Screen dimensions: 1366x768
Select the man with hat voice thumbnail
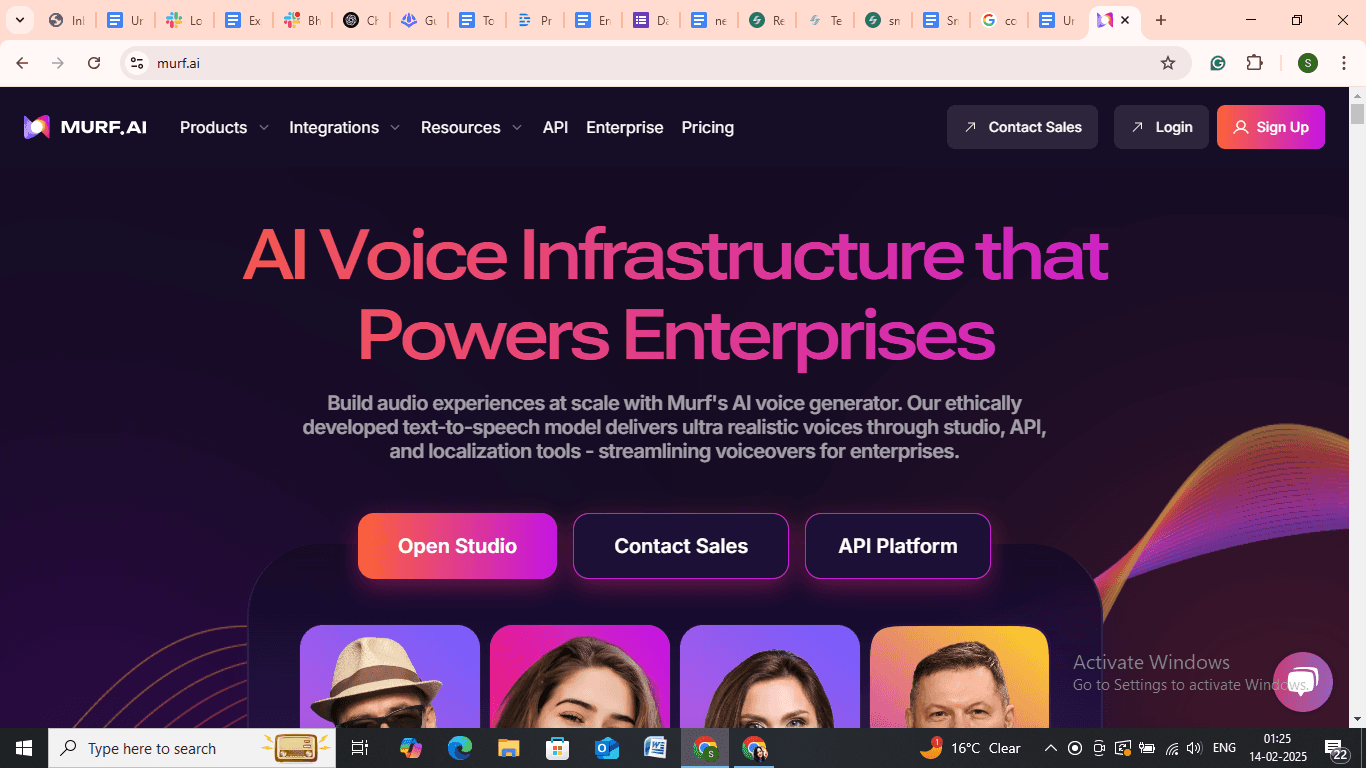click(x=390, y=676)
